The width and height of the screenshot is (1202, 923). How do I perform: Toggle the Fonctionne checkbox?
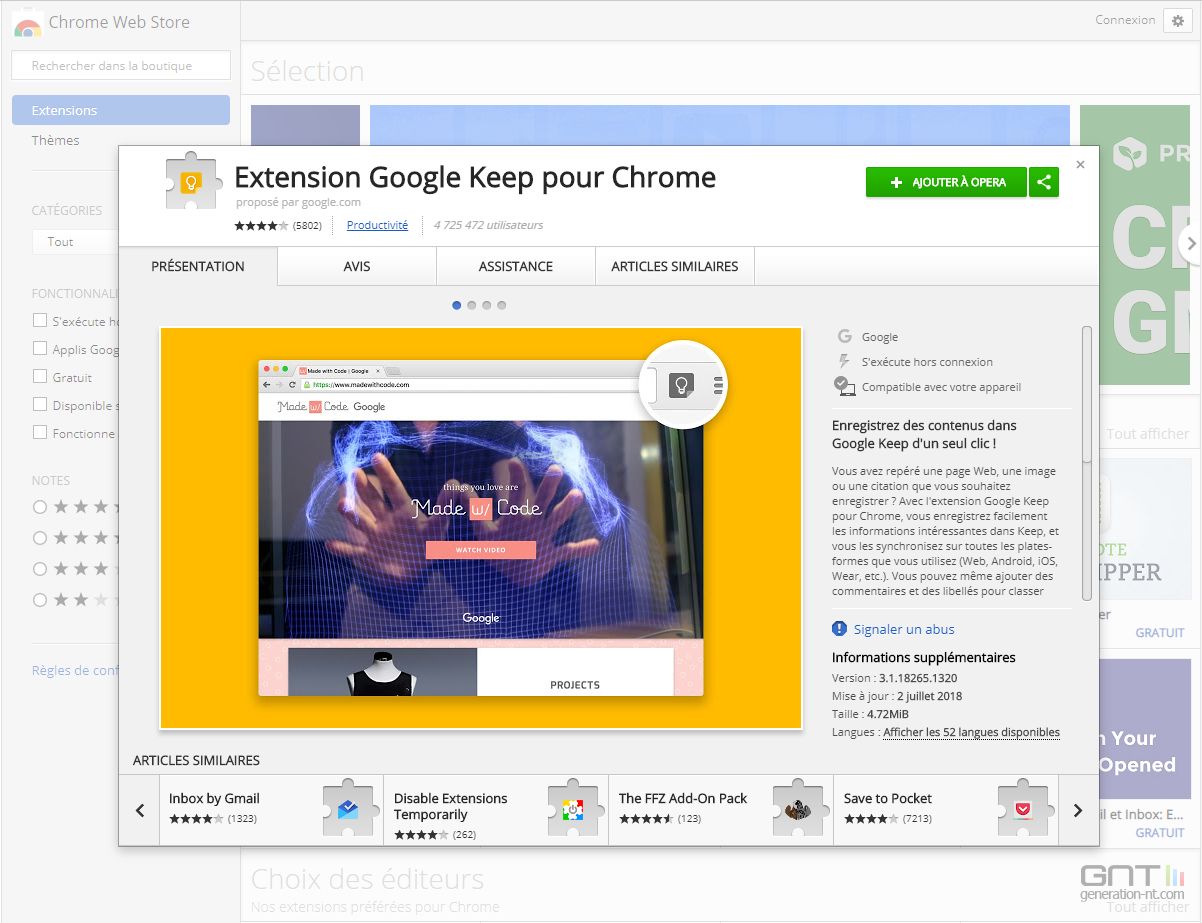(40, 433)
